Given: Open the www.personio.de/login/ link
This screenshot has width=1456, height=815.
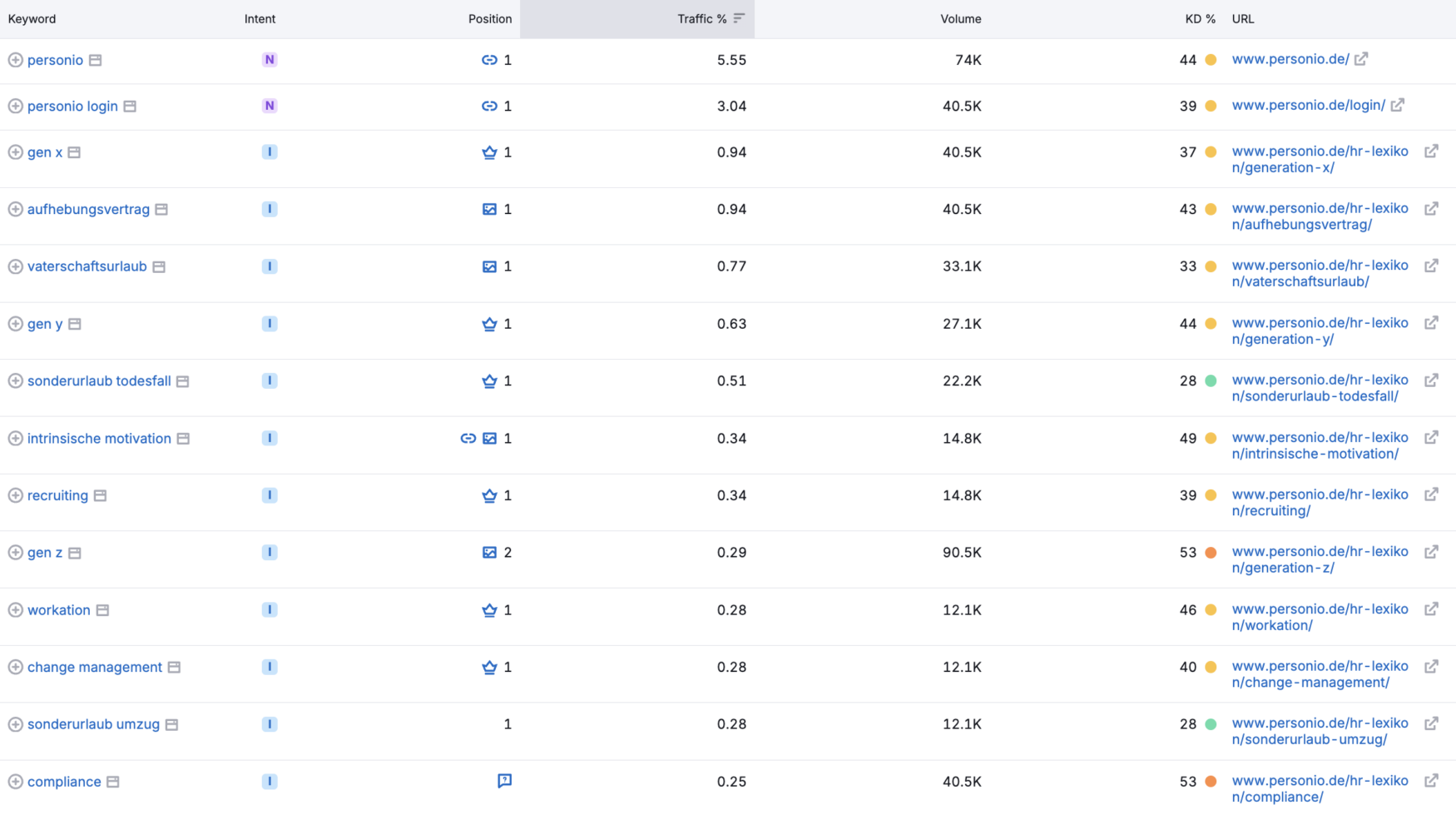Looking at the screenshot, I should point(1307,105).
